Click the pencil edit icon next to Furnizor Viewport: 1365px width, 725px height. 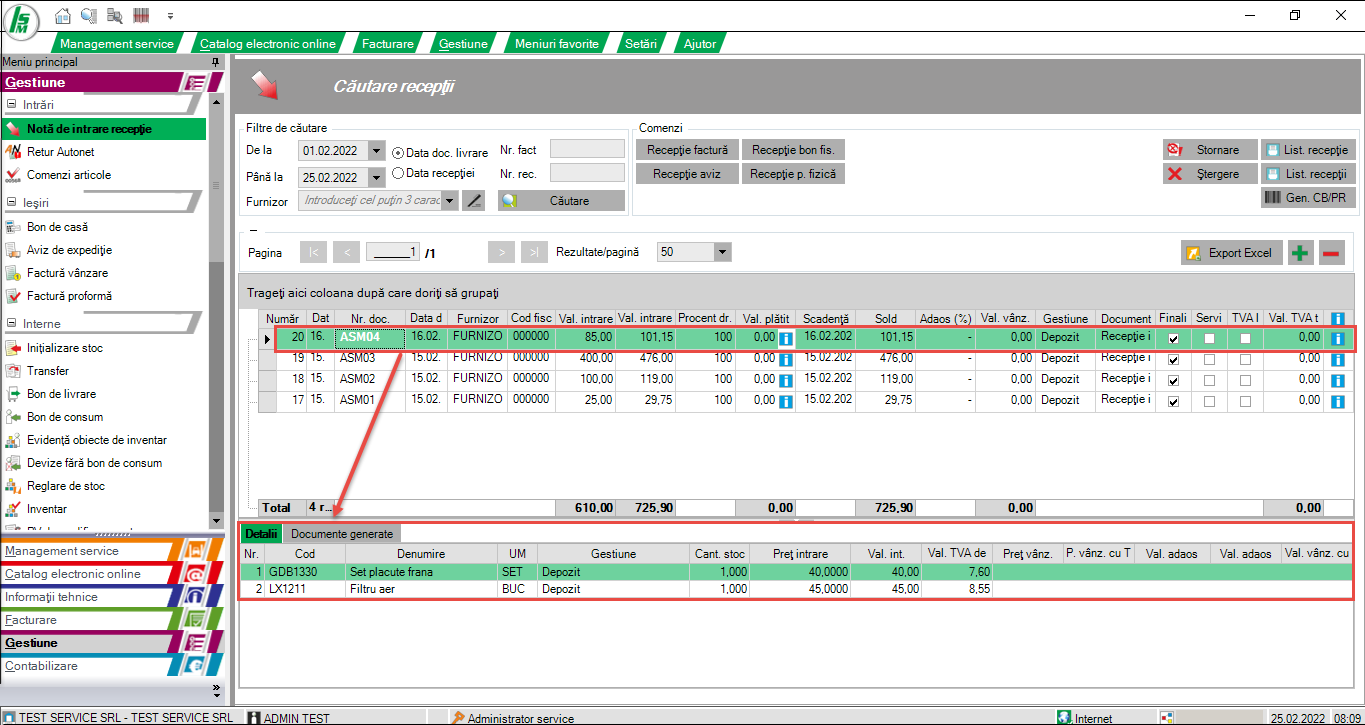pos(474,201)
